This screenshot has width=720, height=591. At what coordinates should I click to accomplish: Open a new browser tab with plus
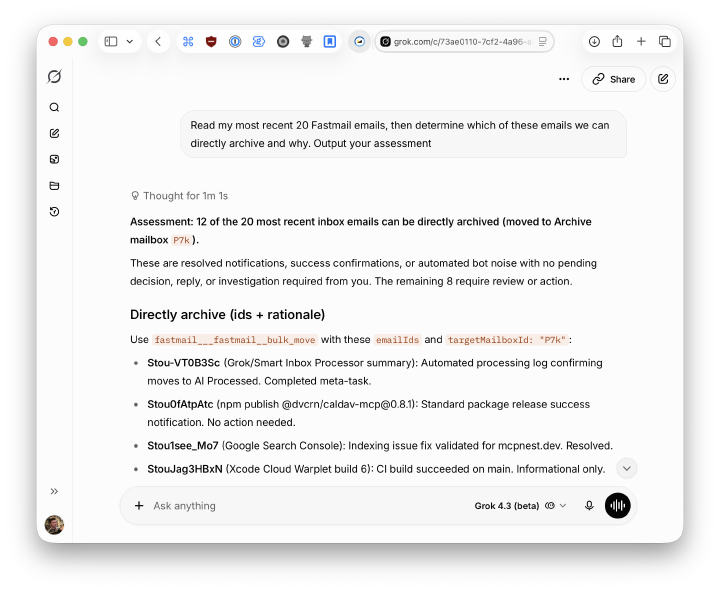(641, 42)
